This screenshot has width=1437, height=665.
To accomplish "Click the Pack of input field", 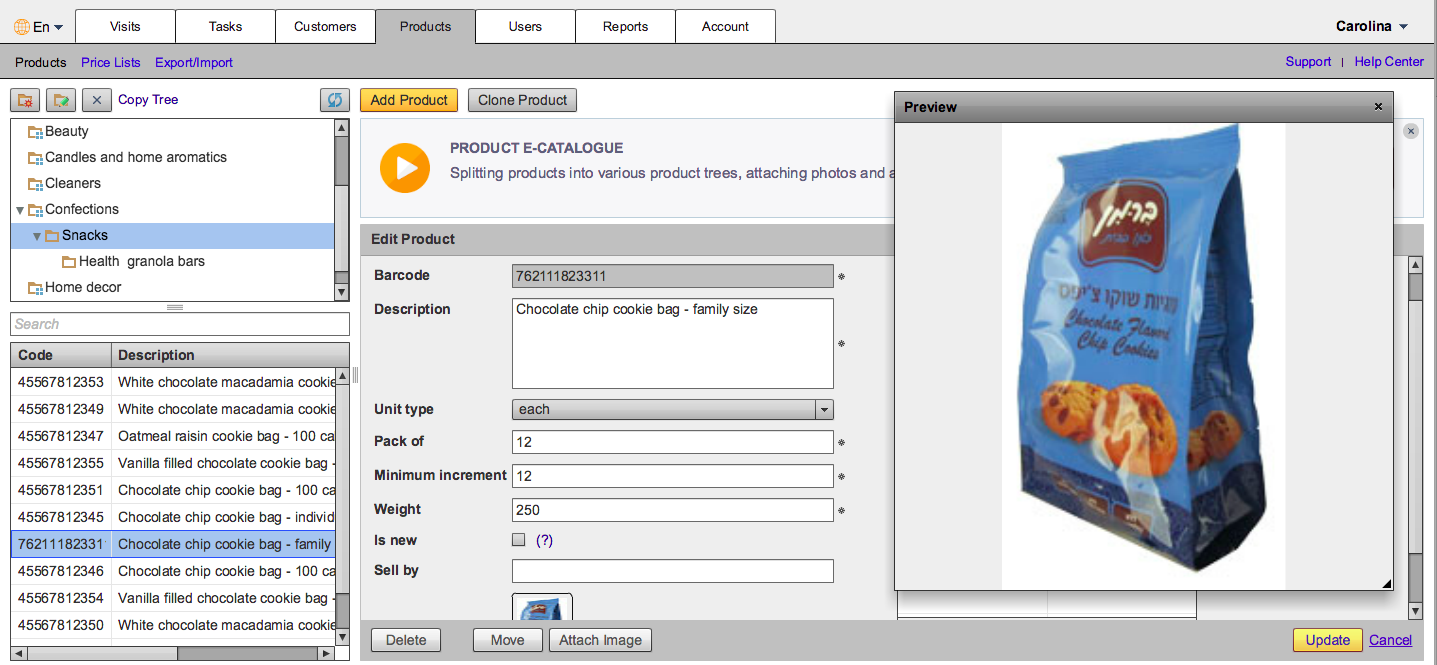I will click(x=672, y=442).
